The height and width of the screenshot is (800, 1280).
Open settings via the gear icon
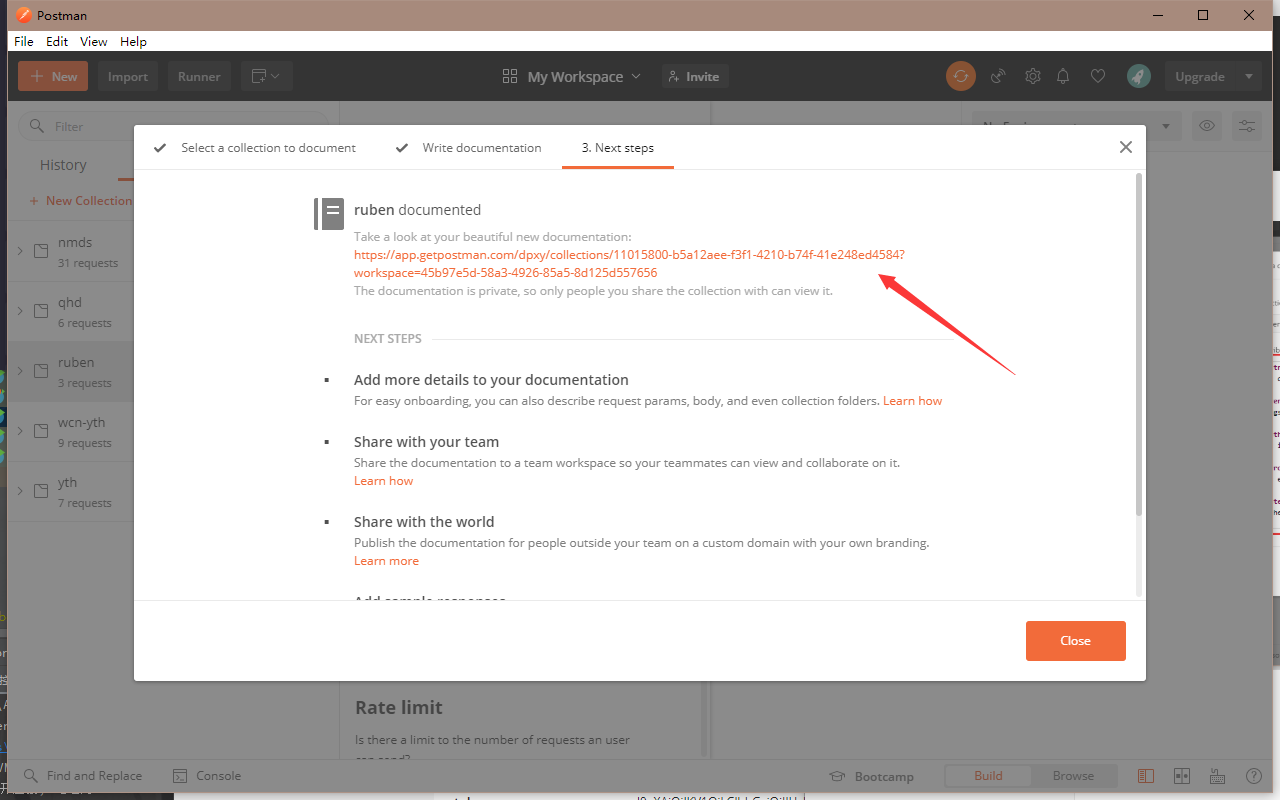tap(1033, 76)
